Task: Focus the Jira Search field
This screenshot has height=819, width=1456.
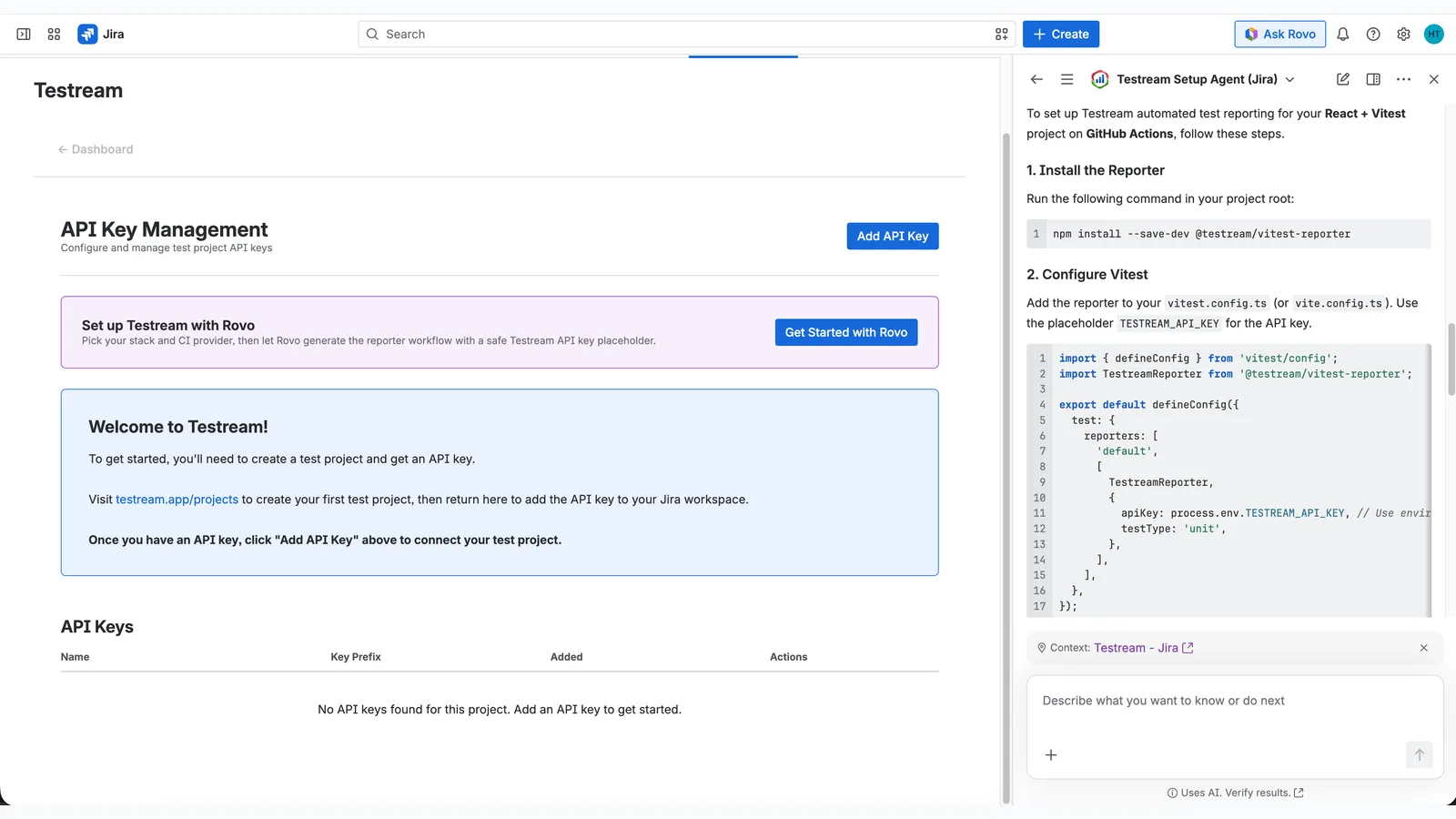Action: [687, 35]
